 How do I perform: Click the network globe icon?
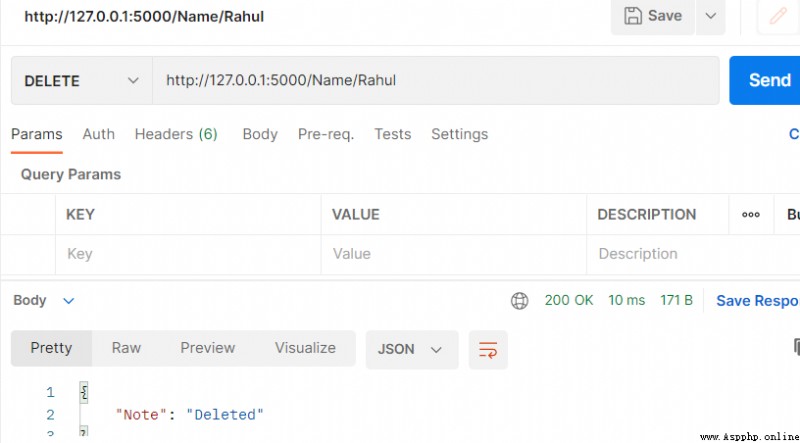[519, 301]
